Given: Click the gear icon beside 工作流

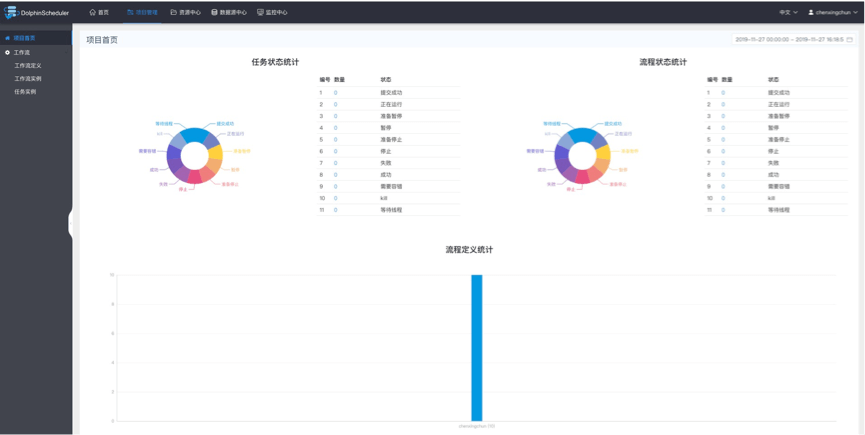Looking at the screenshot, I should point(7,52).
